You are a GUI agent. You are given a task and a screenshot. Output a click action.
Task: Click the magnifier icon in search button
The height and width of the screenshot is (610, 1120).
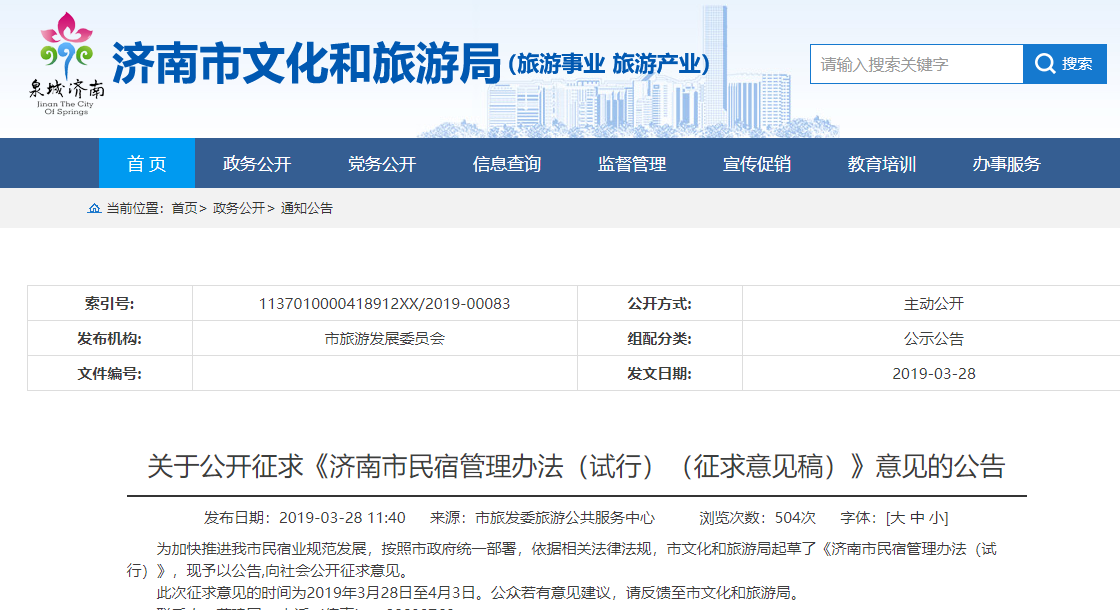(1045, 64)
